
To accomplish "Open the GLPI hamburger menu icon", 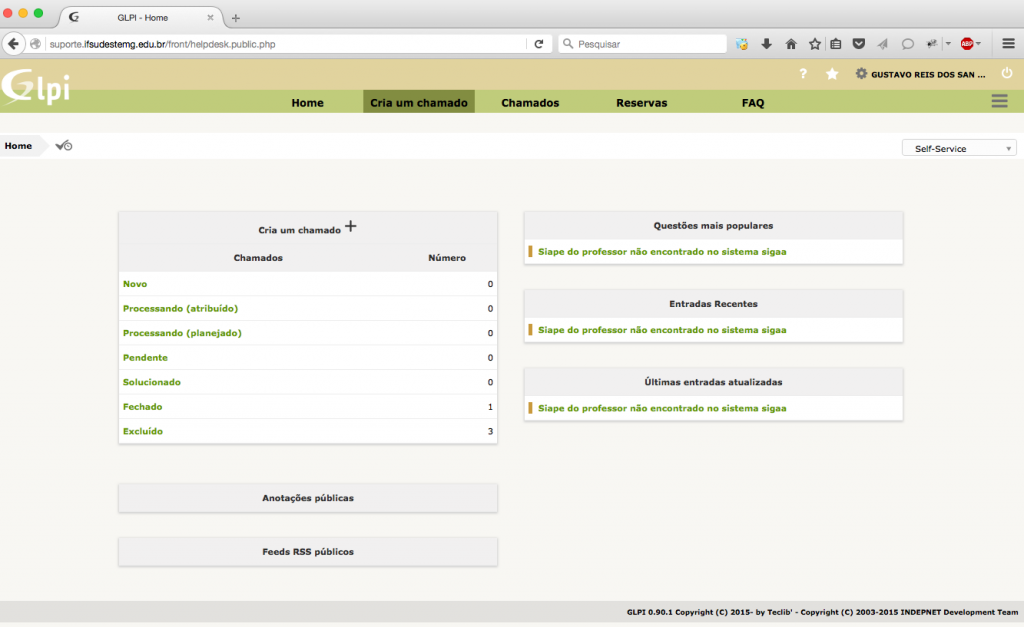I will pyautogui.click(x=998, y=101).
